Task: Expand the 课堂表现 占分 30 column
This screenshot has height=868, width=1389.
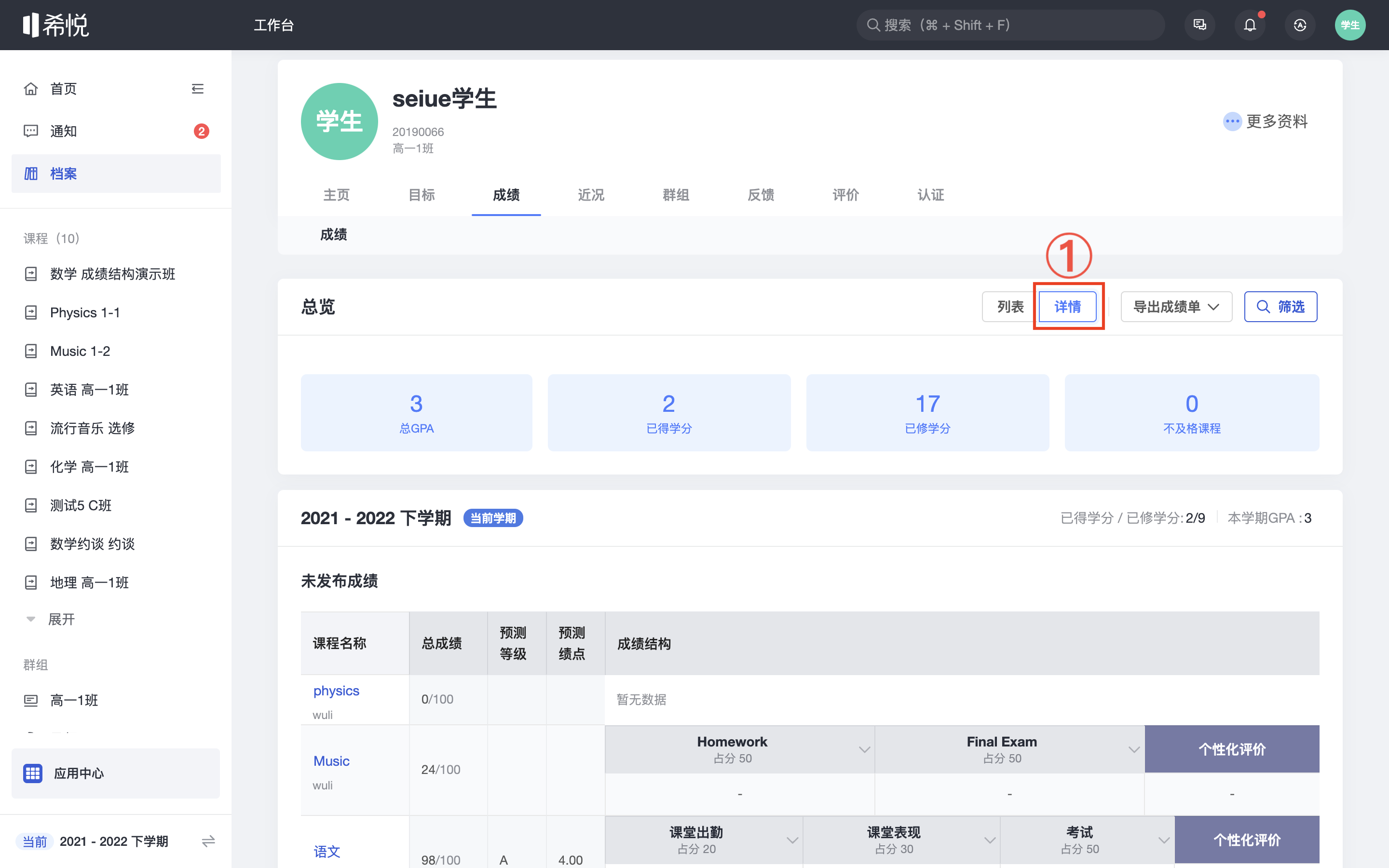Action: 990,840
